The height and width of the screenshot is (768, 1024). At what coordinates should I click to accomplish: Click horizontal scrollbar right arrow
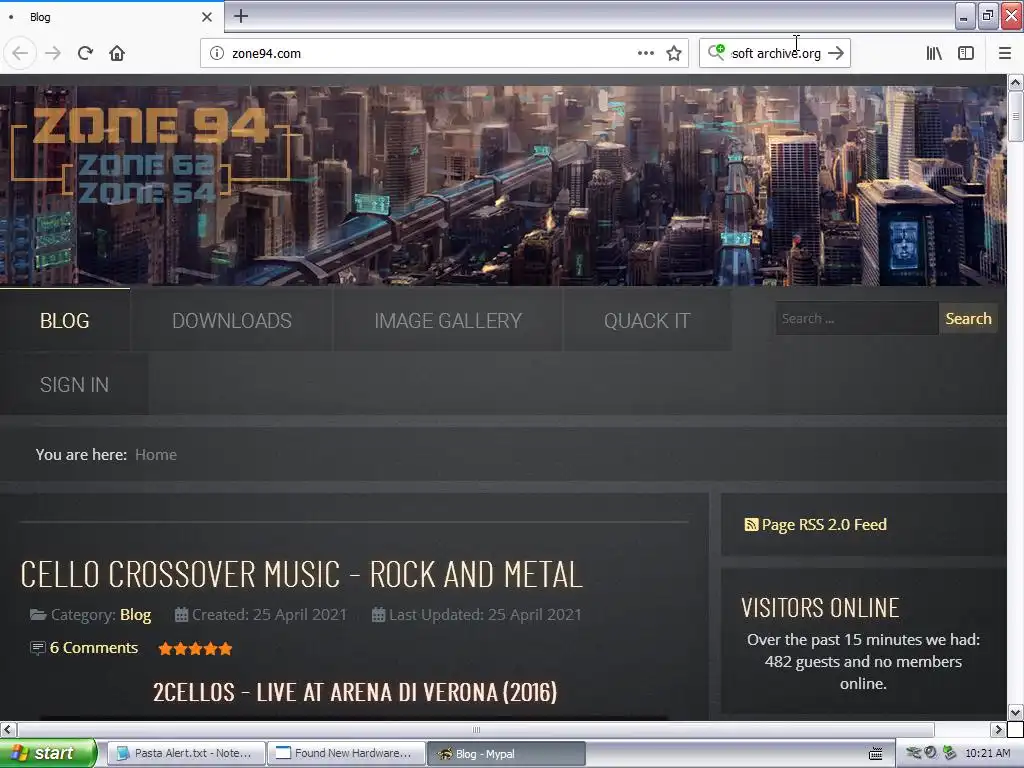click(998, 729)
